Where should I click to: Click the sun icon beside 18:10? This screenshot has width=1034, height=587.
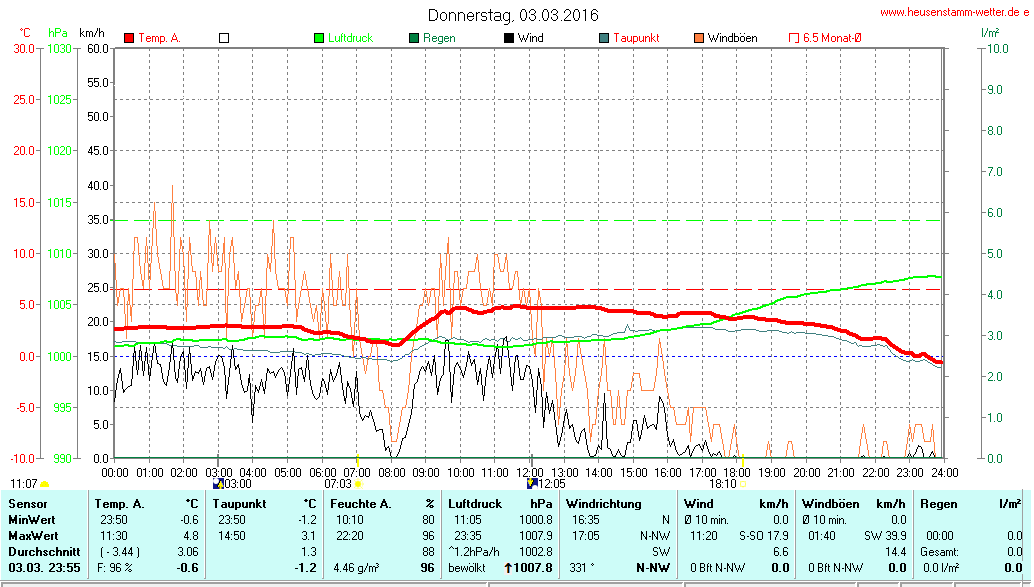pos(741,484)
